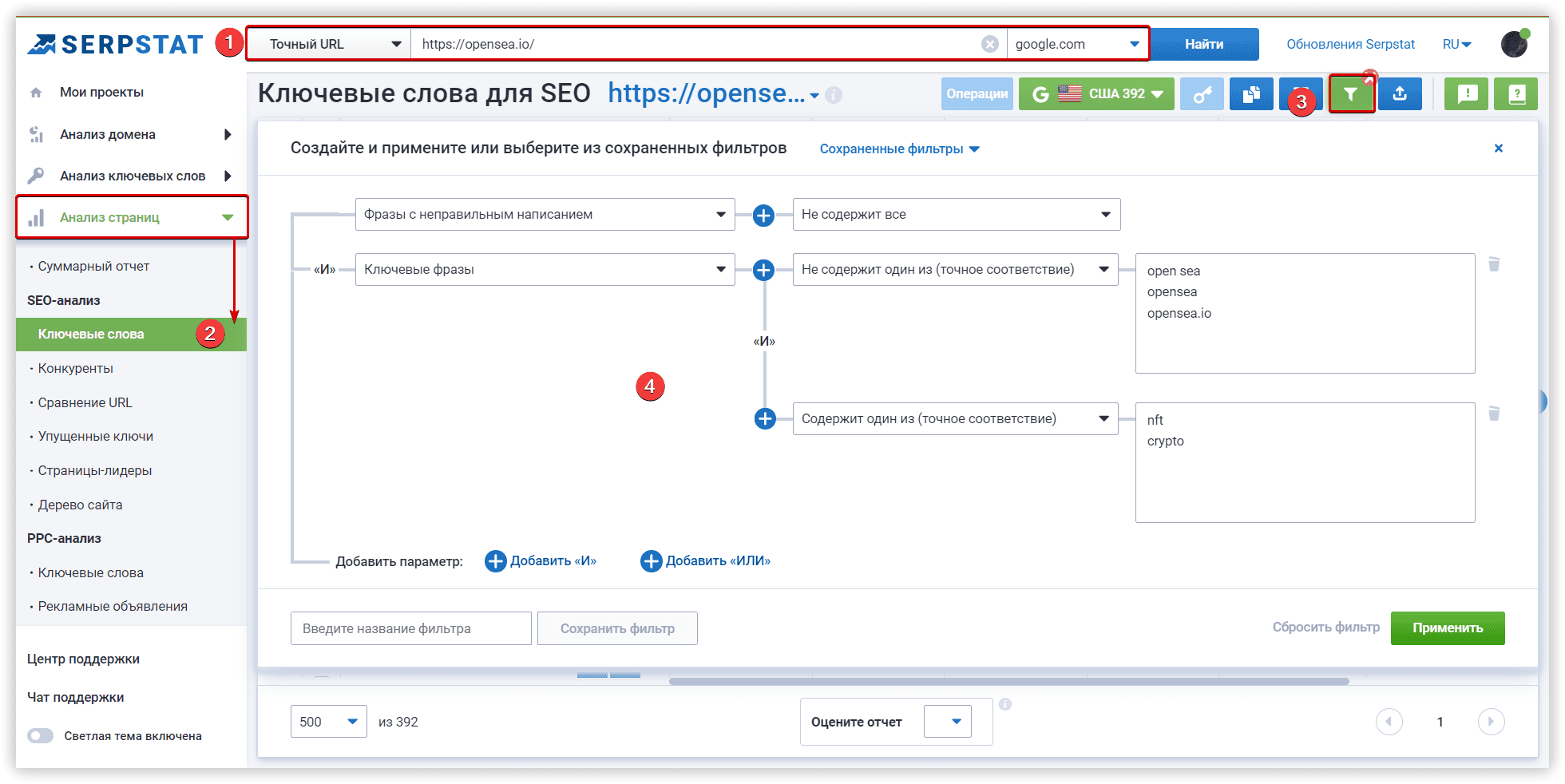This screenshot has height=784, width=1565.
Task: Open 'Конкуренты' menu item
Action: [76, 369]
